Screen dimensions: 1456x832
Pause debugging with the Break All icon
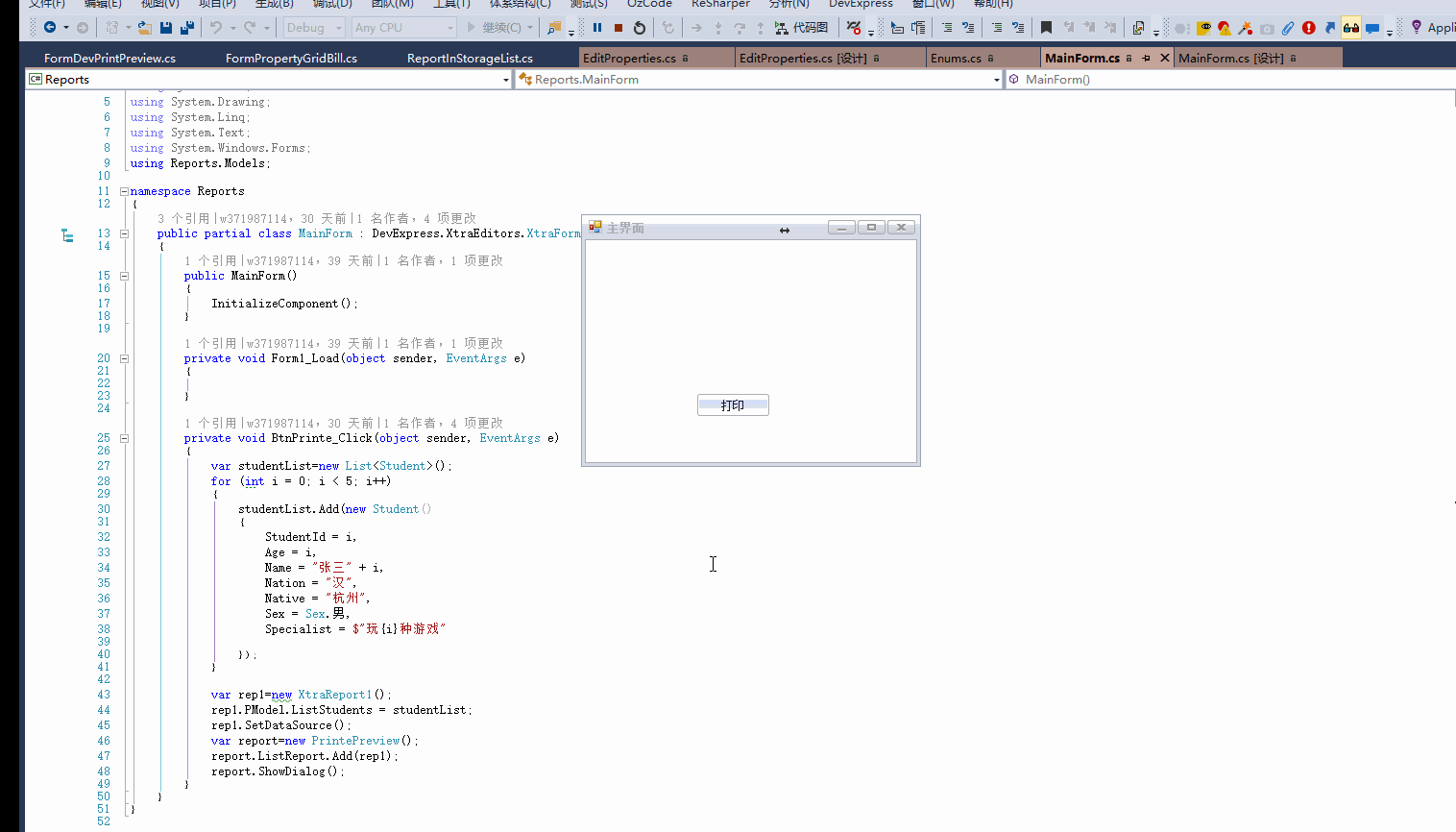coord(597,28)
